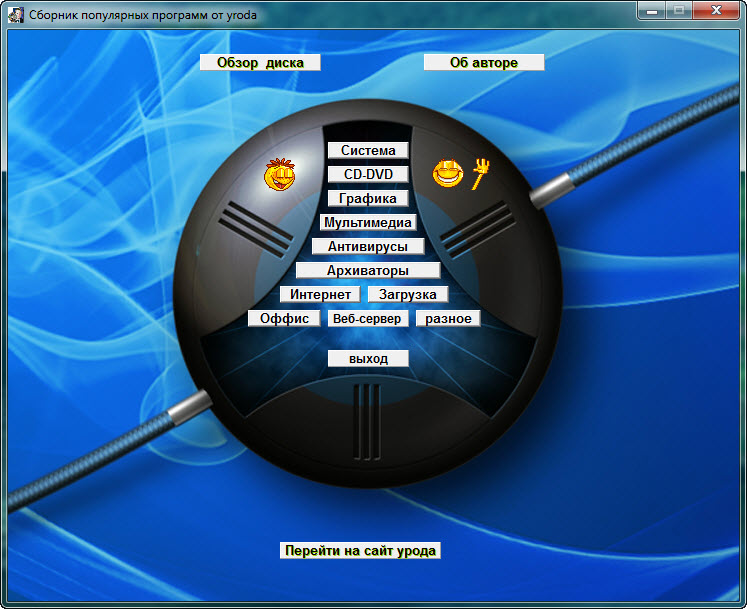The height and width of the screenshot is (609, 747).
Task: Click the spiky-haired laughing smiley icon
Action: (280, 175)
